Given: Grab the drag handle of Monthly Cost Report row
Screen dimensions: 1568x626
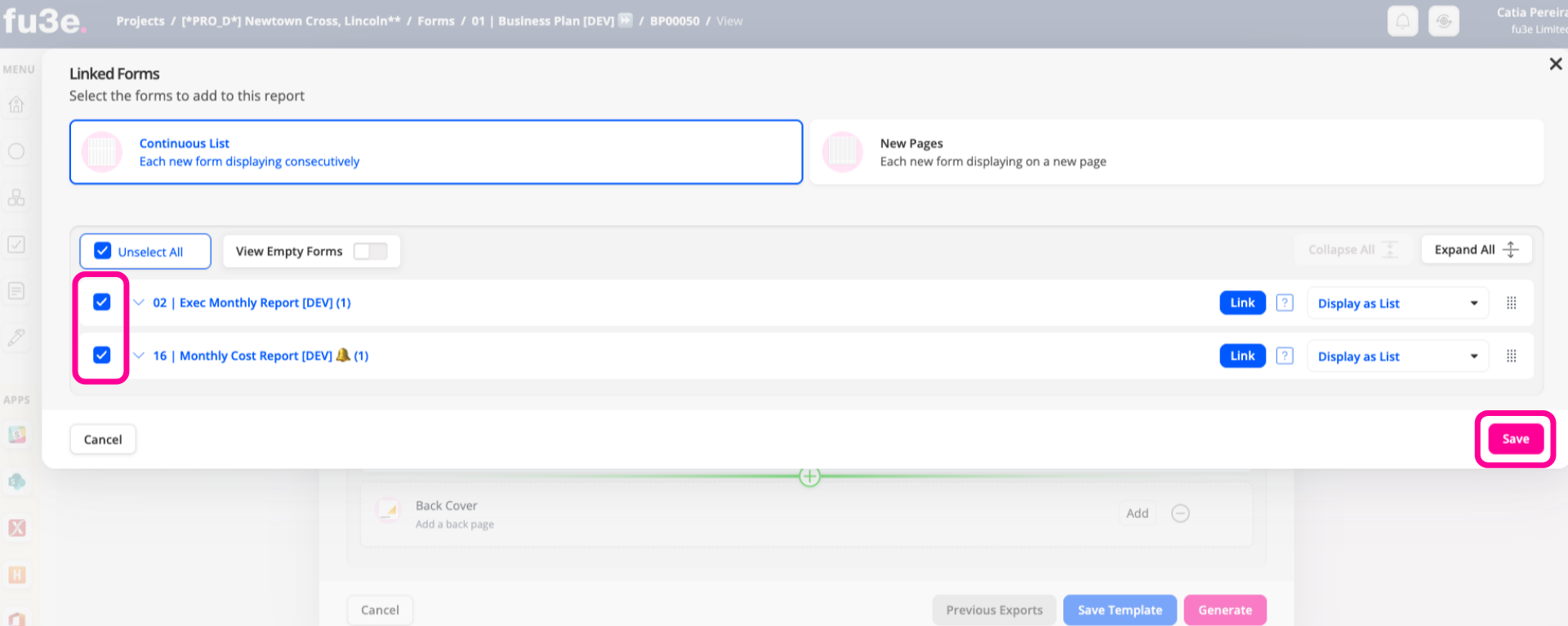Looking at the screenshot, I should point(1512,356).
